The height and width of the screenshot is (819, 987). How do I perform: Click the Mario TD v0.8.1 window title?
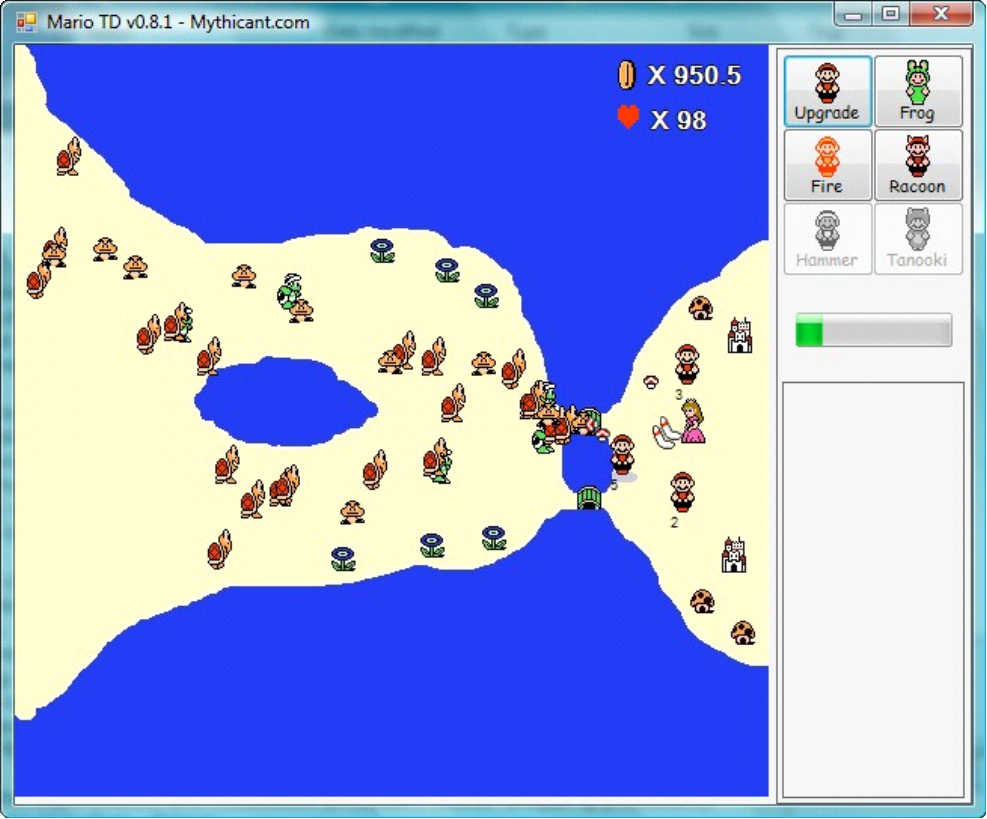178,23
